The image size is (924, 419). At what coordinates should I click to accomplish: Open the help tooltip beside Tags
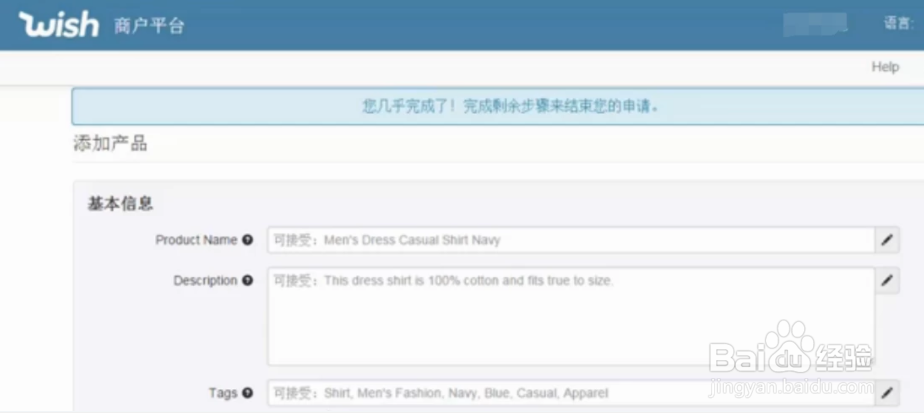pos(248,392)
